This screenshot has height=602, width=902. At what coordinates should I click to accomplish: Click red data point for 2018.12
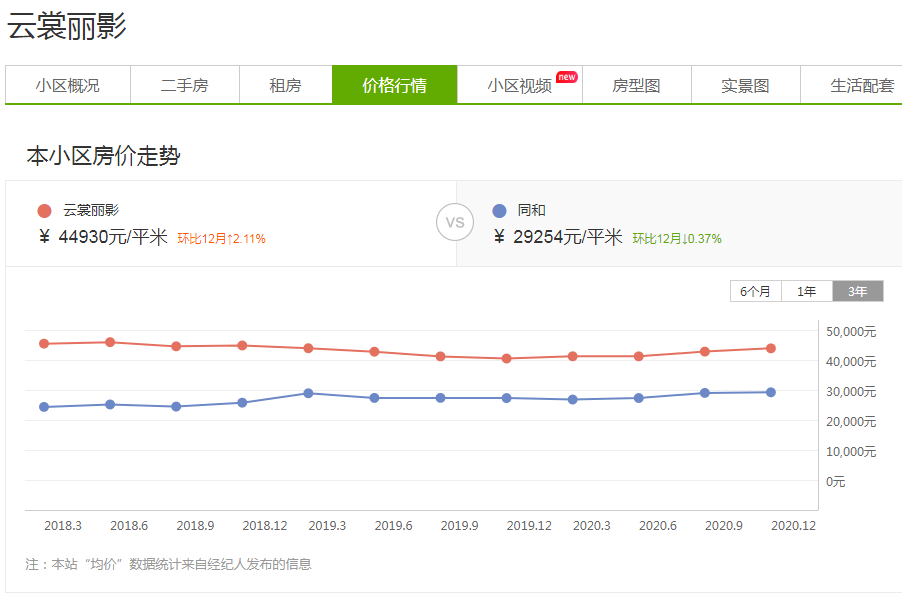242,345
